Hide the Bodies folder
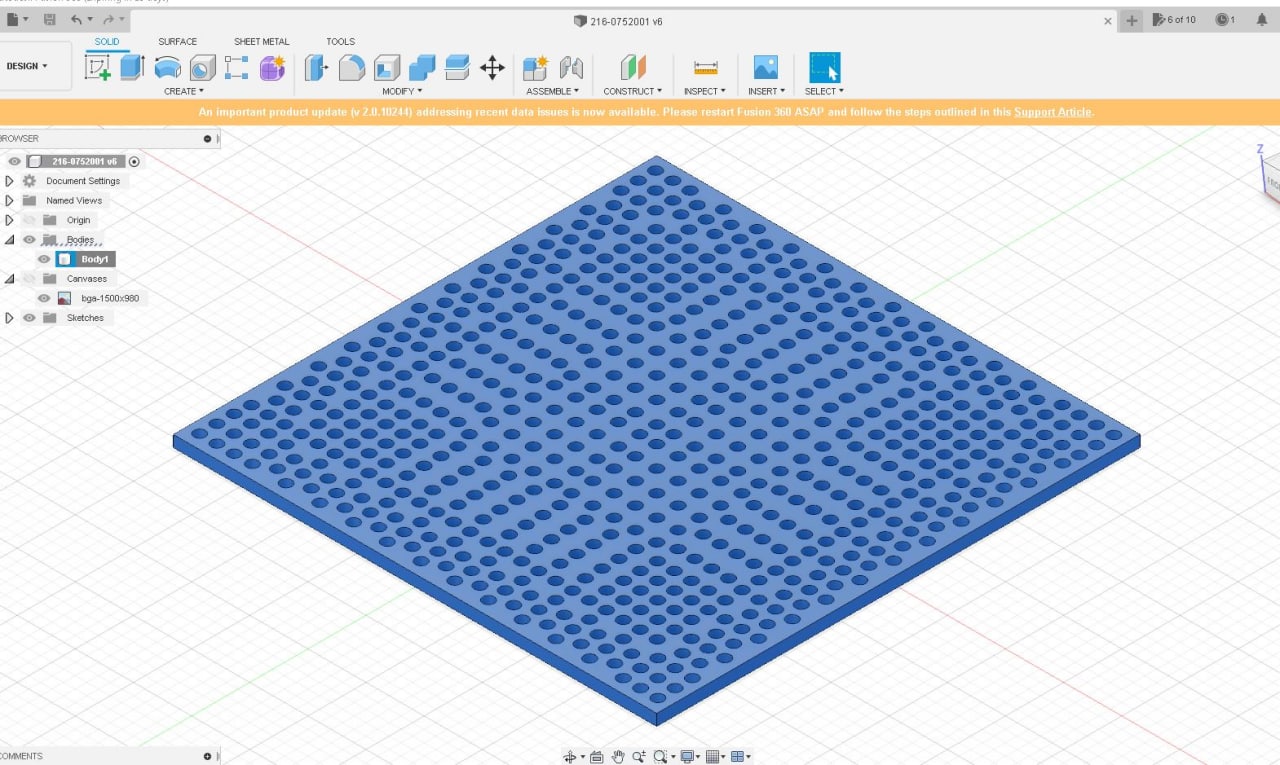 pyautogui.click(x=29, y=240)
